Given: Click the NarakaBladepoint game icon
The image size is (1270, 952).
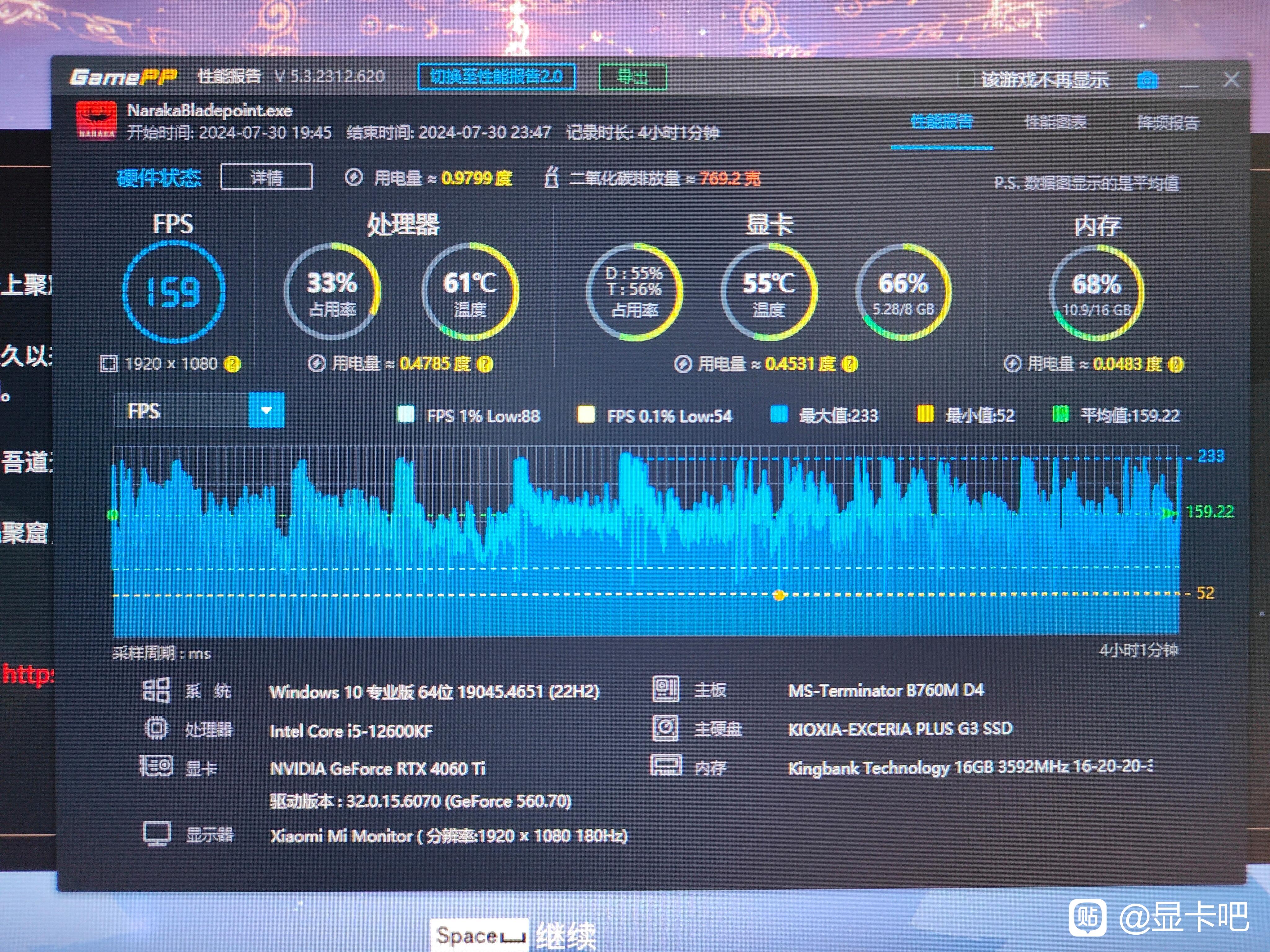Looking at the screenshot, I should coord(96,121).
